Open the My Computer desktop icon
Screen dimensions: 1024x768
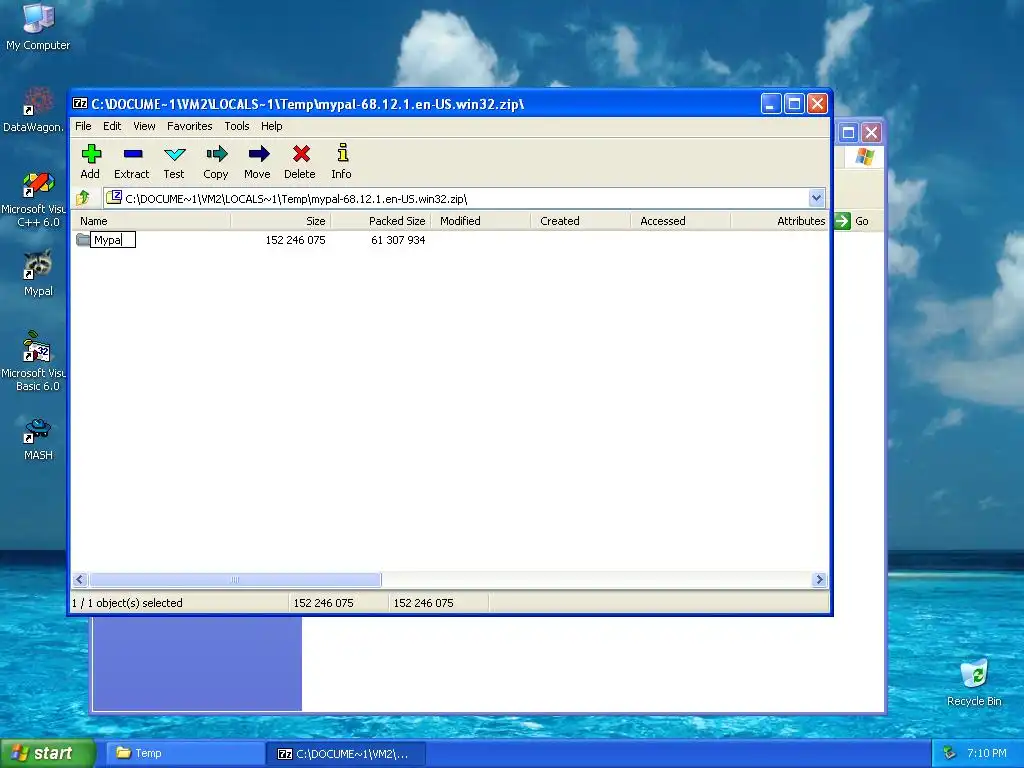tap(38, 27)
